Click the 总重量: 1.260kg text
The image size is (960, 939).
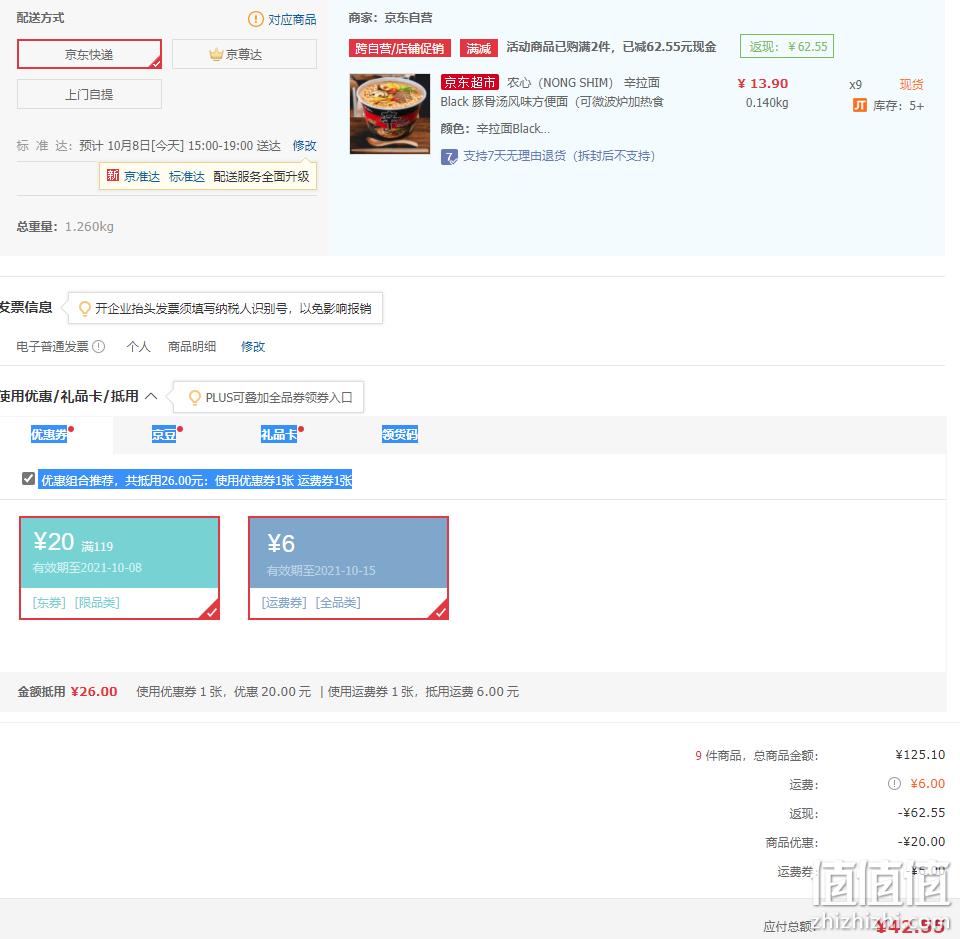(x=65, y=226)
